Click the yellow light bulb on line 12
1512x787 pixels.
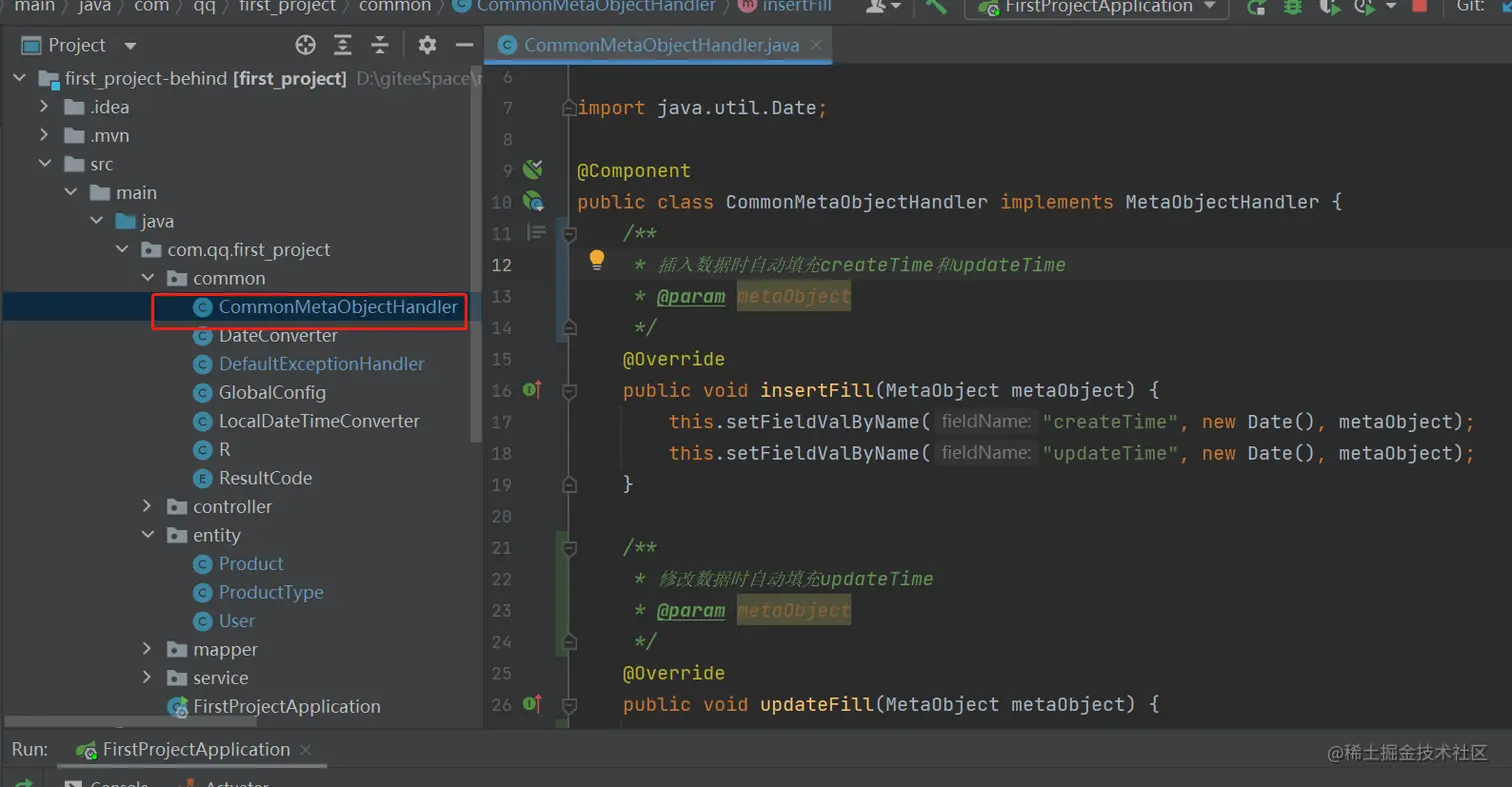597,260
